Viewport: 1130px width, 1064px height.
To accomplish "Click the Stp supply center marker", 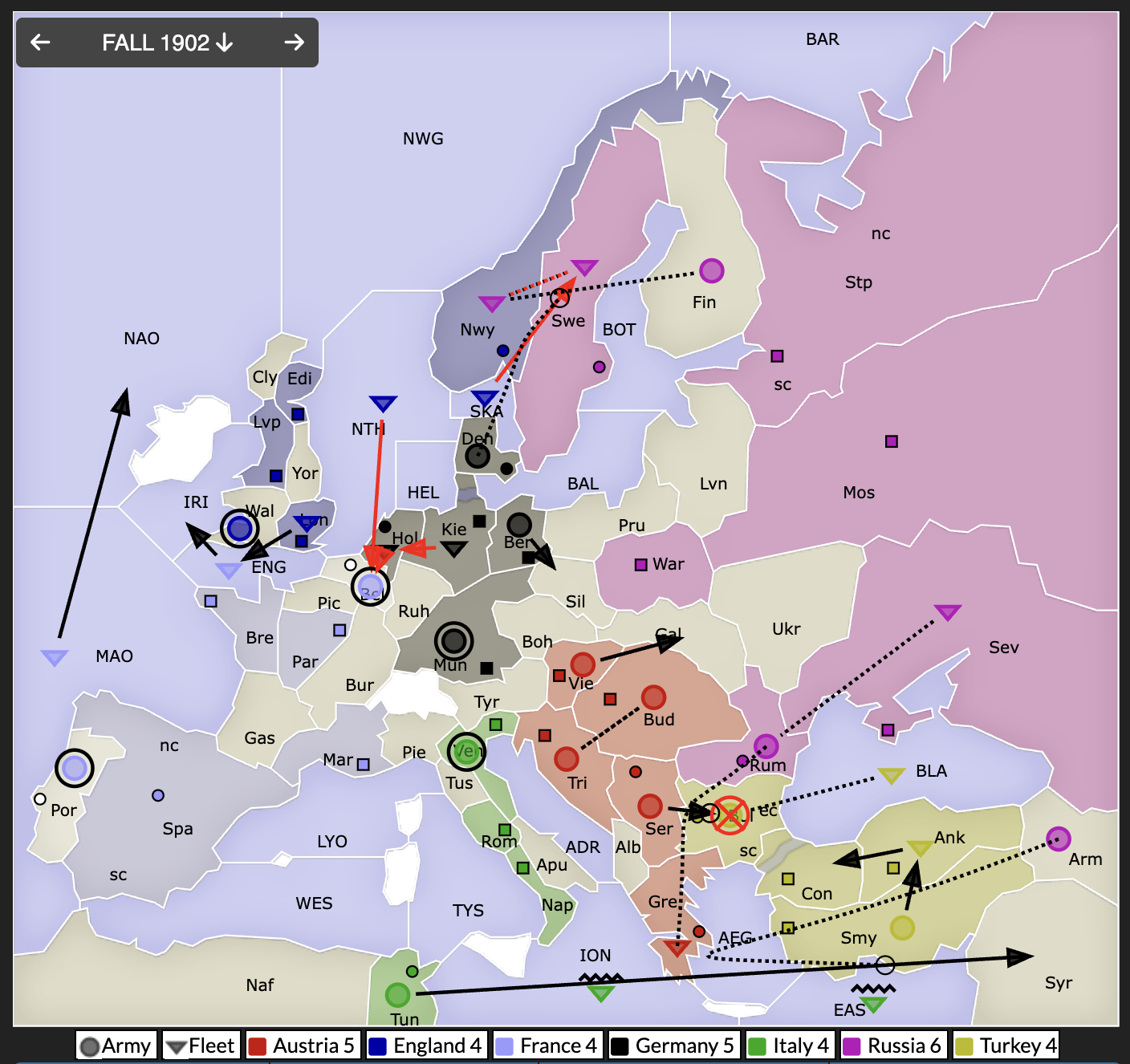I will pyautogui.click(x=777, y=356).
